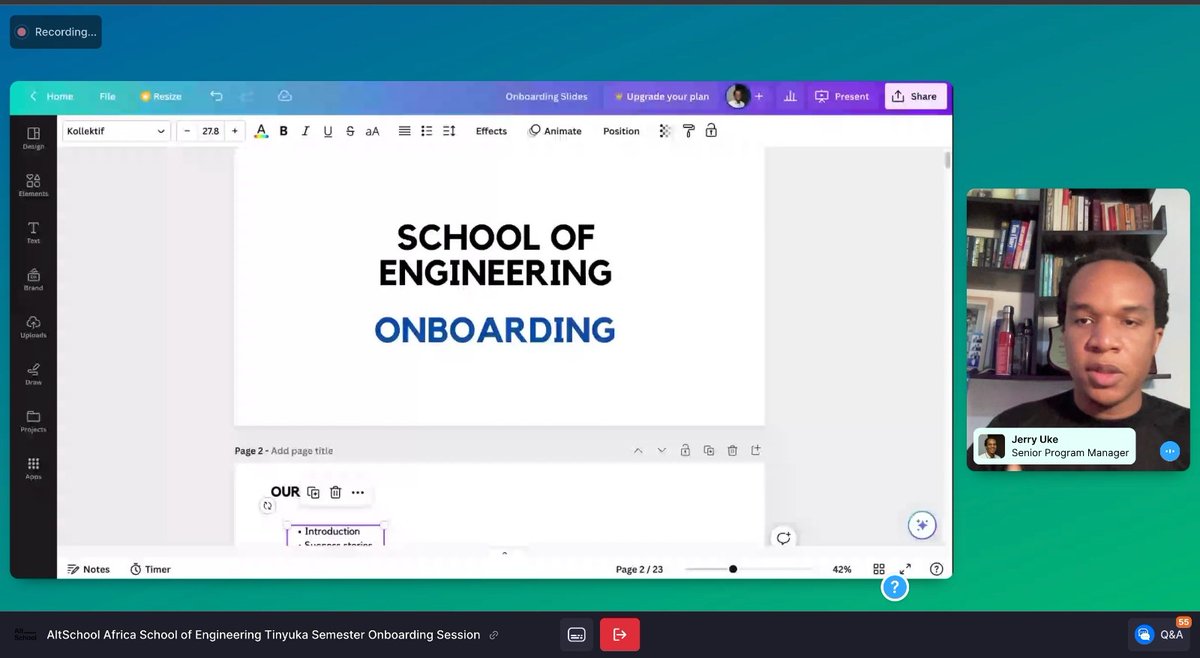
Task: Duplicate the selected element in floating toolbar
Action: [x=313, y=492]
